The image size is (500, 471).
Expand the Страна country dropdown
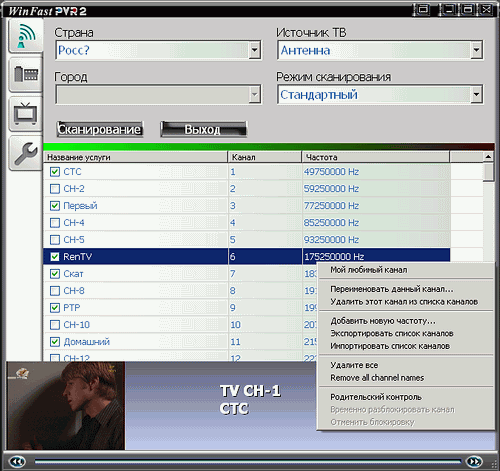pos(255,50)
